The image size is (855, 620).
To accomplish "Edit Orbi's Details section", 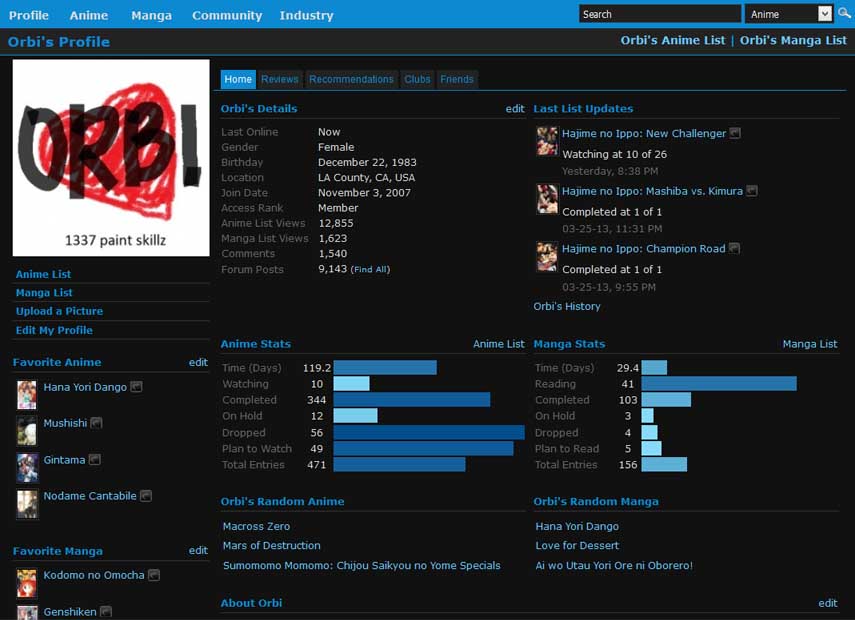I will (515, 109).
